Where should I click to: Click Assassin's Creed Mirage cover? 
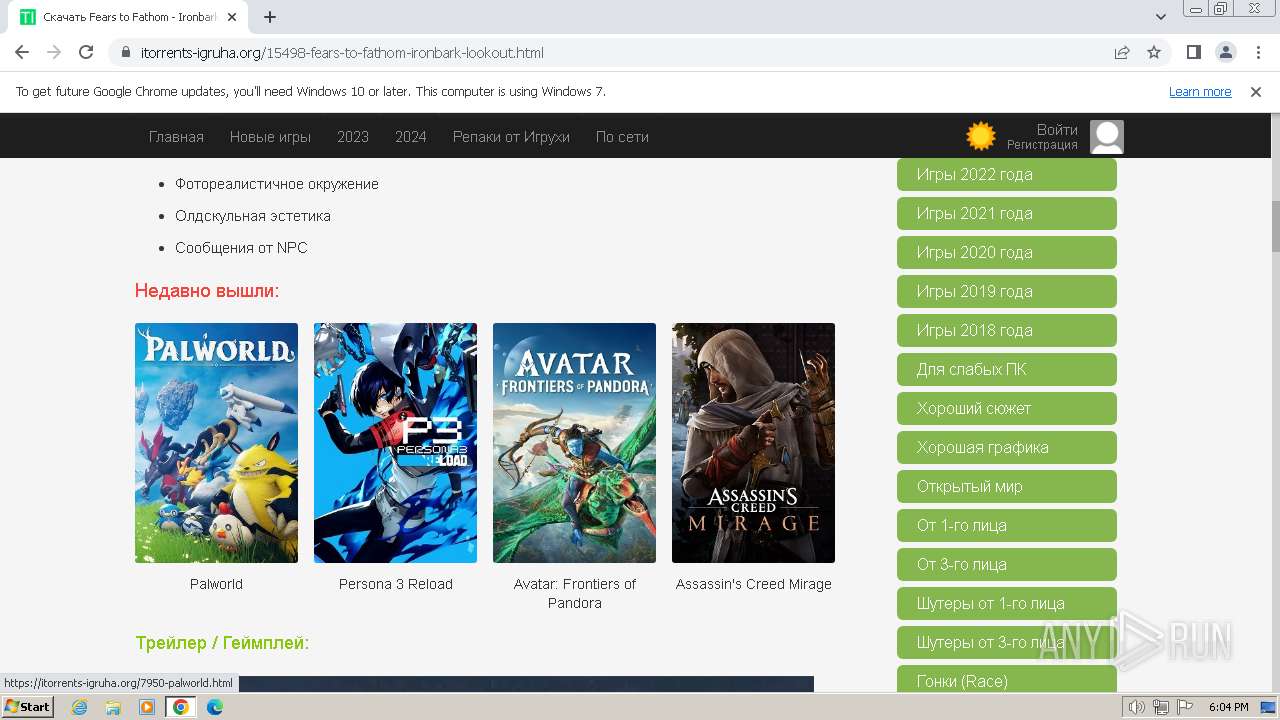click(x=753, y=443)
